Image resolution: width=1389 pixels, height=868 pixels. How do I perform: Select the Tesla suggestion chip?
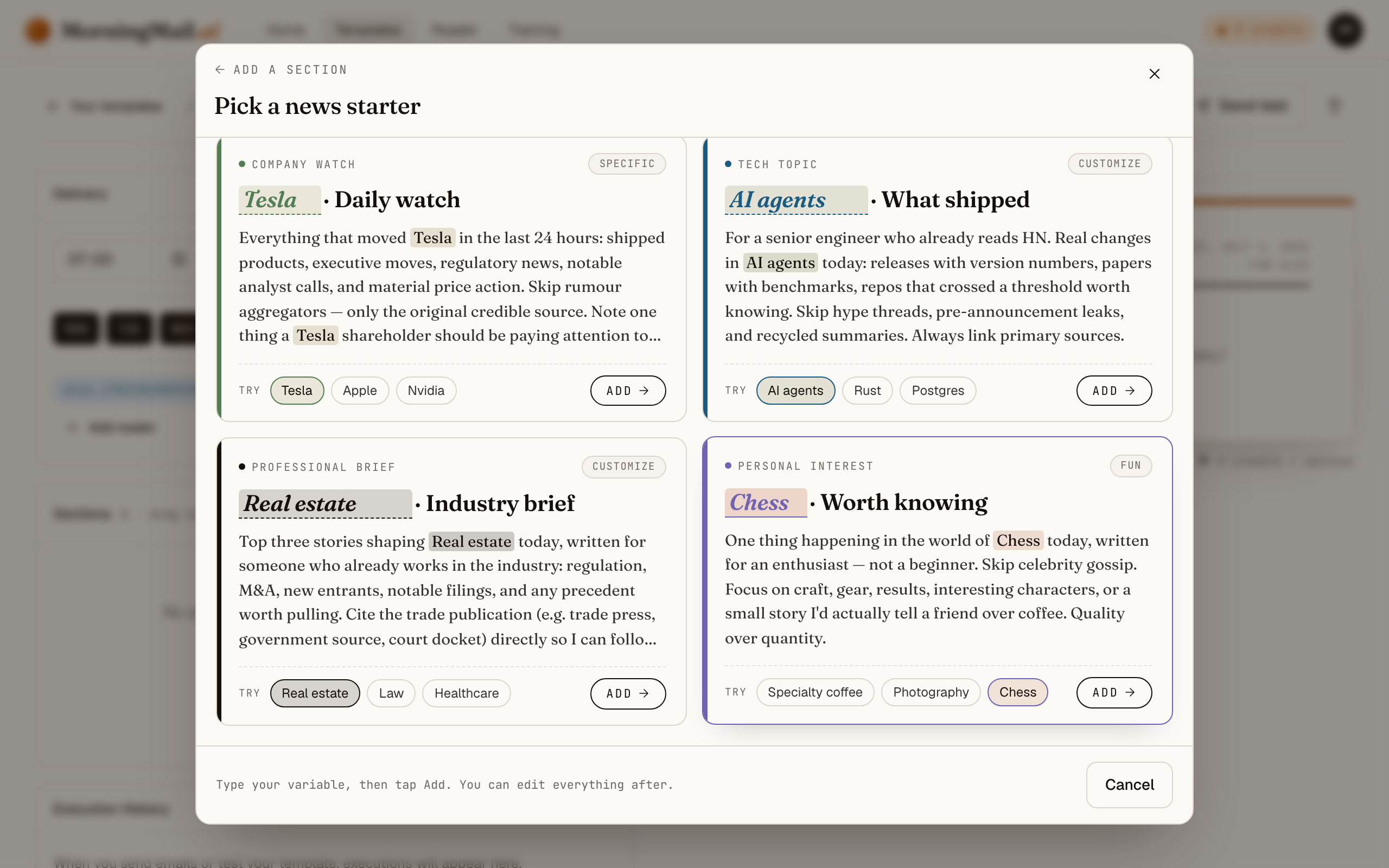tap(297, 391)
